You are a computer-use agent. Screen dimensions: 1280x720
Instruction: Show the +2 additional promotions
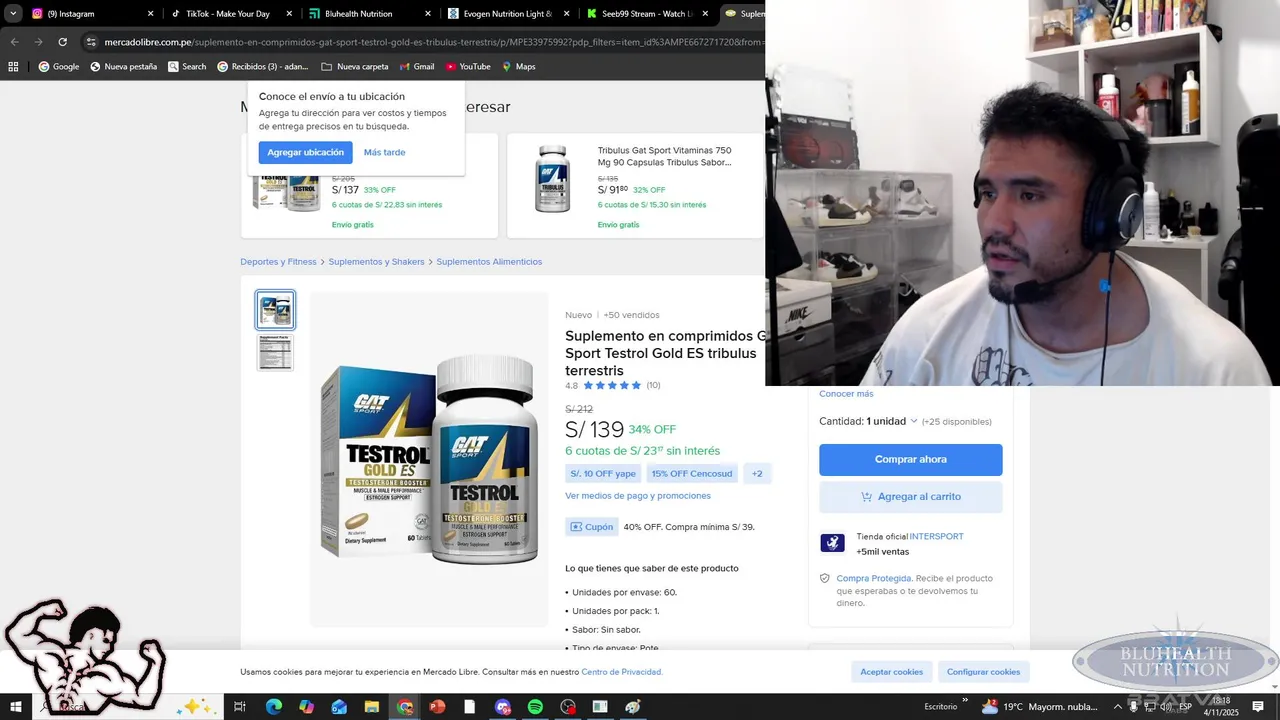[757, 474]
